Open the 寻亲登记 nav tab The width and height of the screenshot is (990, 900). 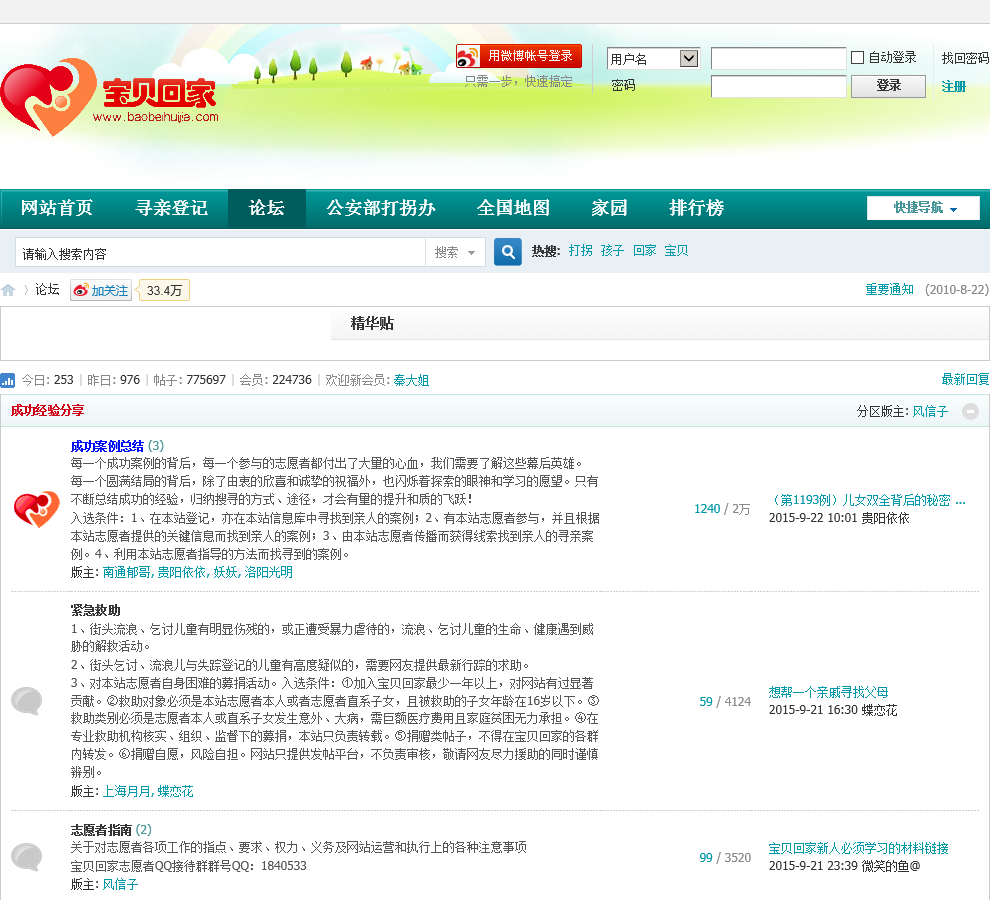(171, 208)
